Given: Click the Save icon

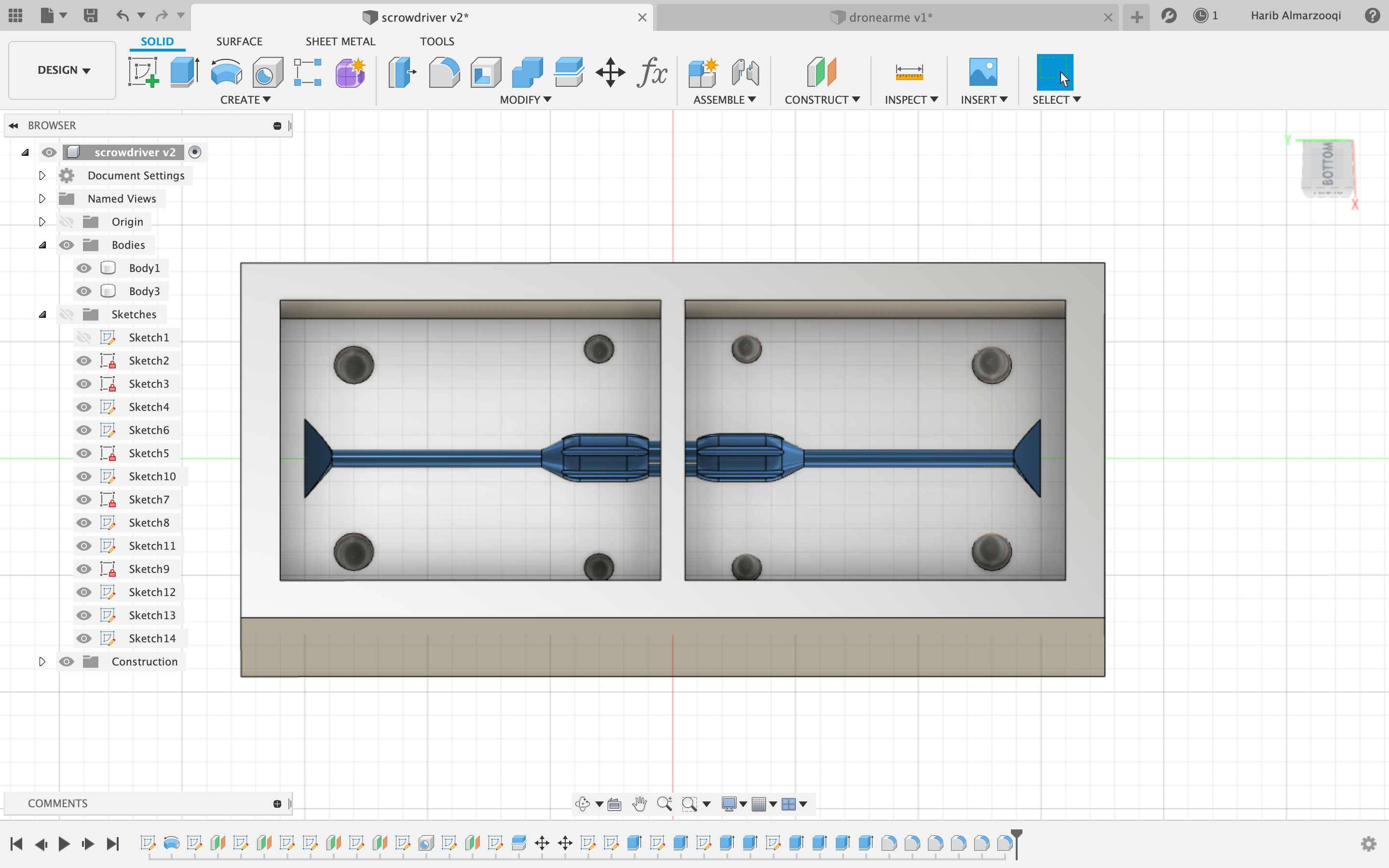Looking at the screenshot, I should 90,15.
